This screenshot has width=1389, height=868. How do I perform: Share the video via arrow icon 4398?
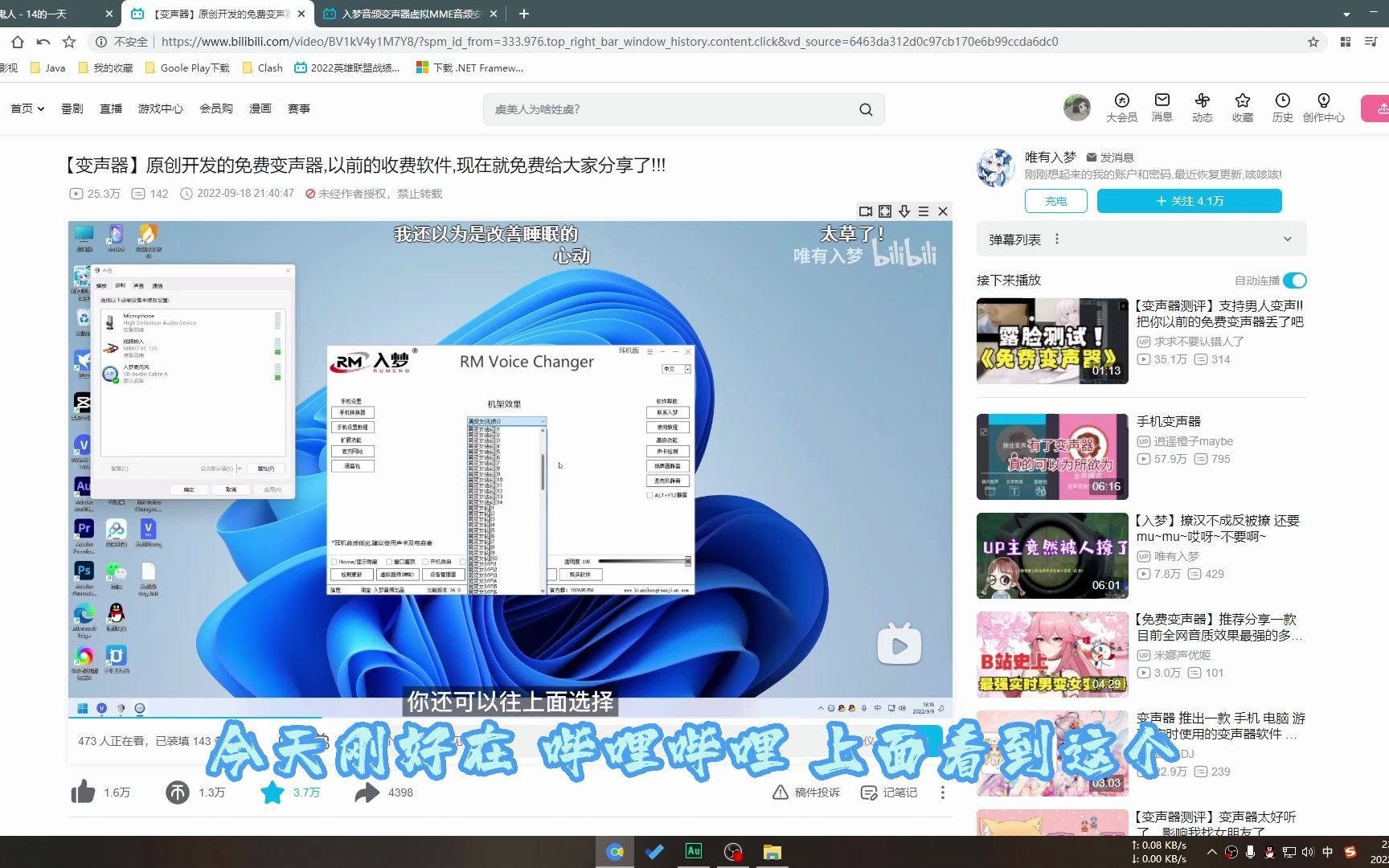pyautogui.click(x=367, y=792)
